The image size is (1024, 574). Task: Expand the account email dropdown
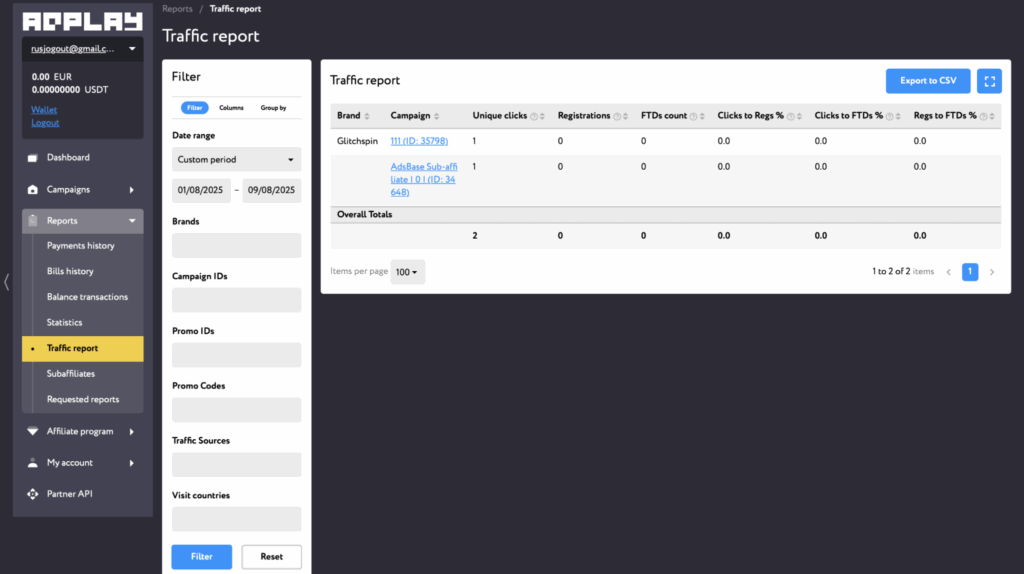click(134, 48)
